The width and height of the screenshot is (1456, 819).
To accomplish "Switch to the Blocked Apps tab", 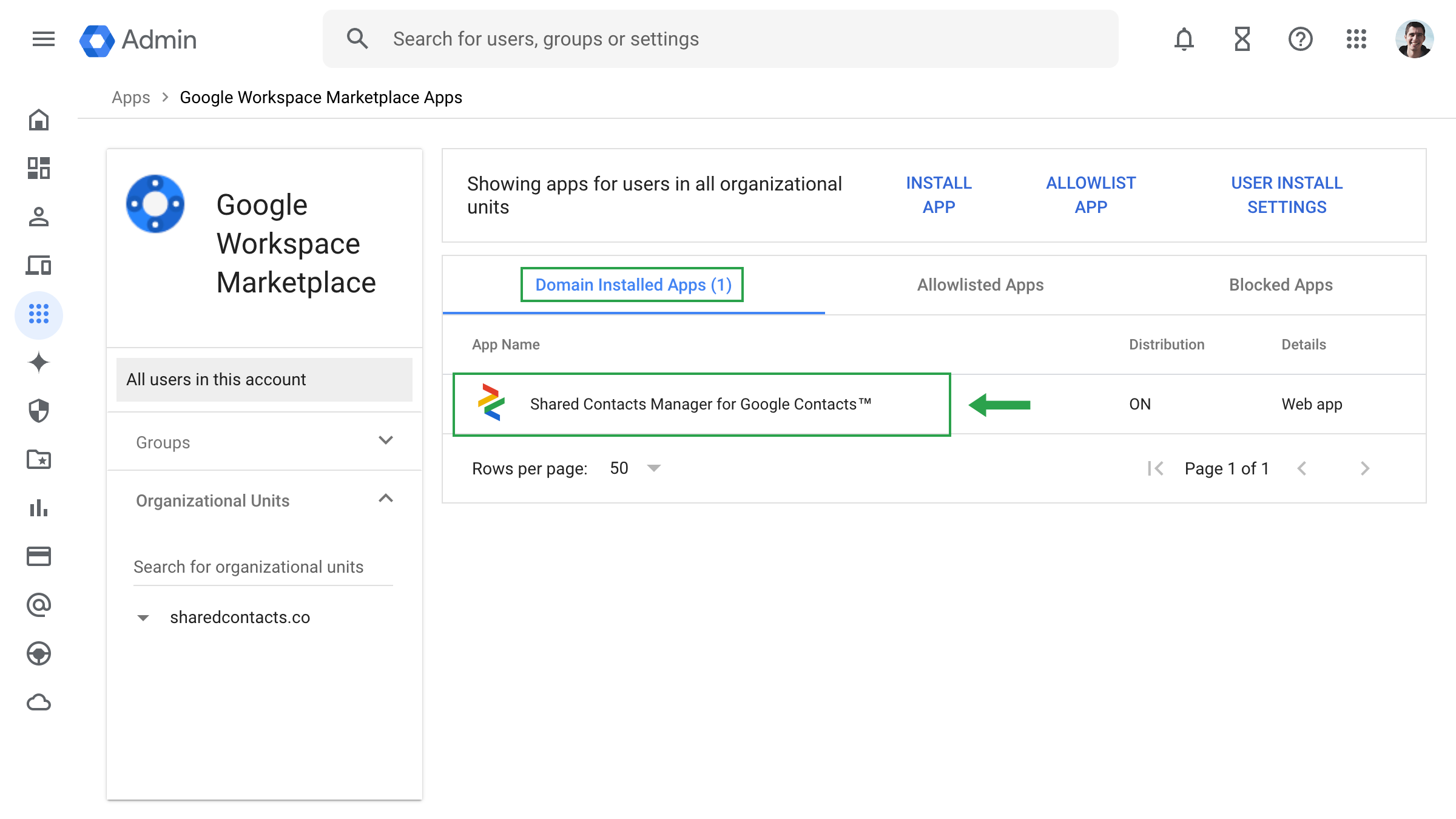I will click(1281, 285).
